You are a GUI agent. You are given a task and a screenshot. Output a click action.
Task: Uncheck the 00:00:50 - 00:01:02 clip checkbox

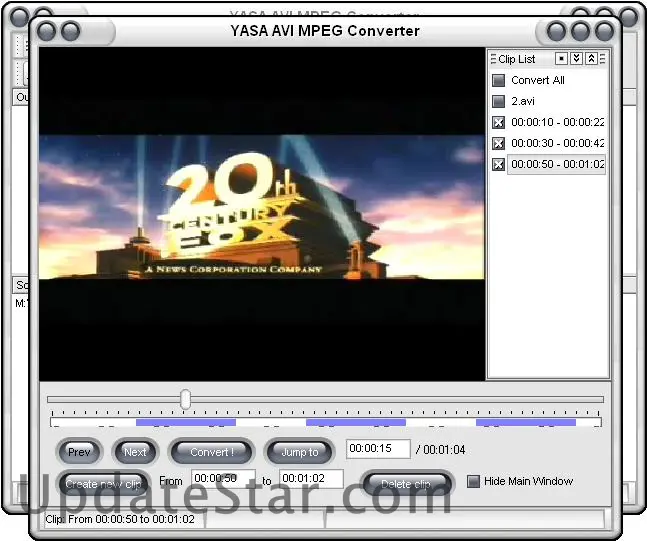(x=498, y=165)
